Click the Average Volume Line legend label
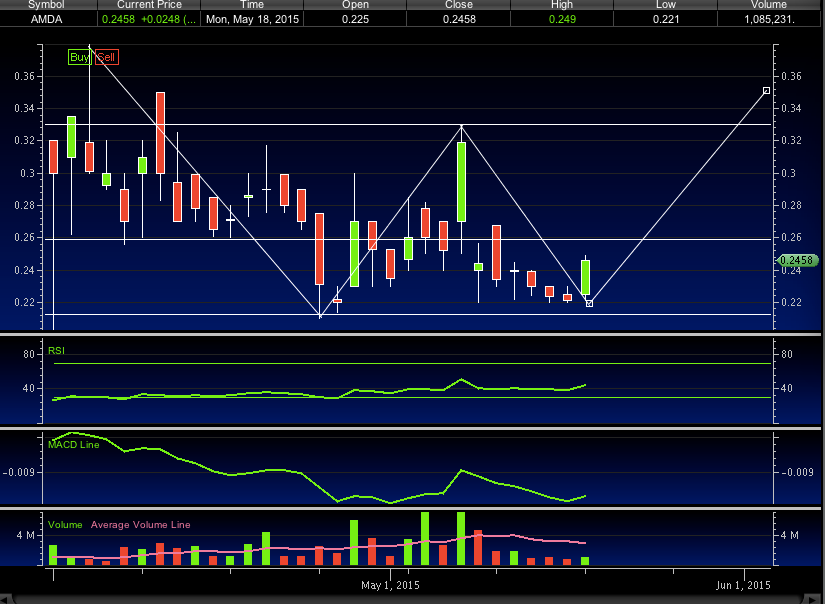 [140, 525]
